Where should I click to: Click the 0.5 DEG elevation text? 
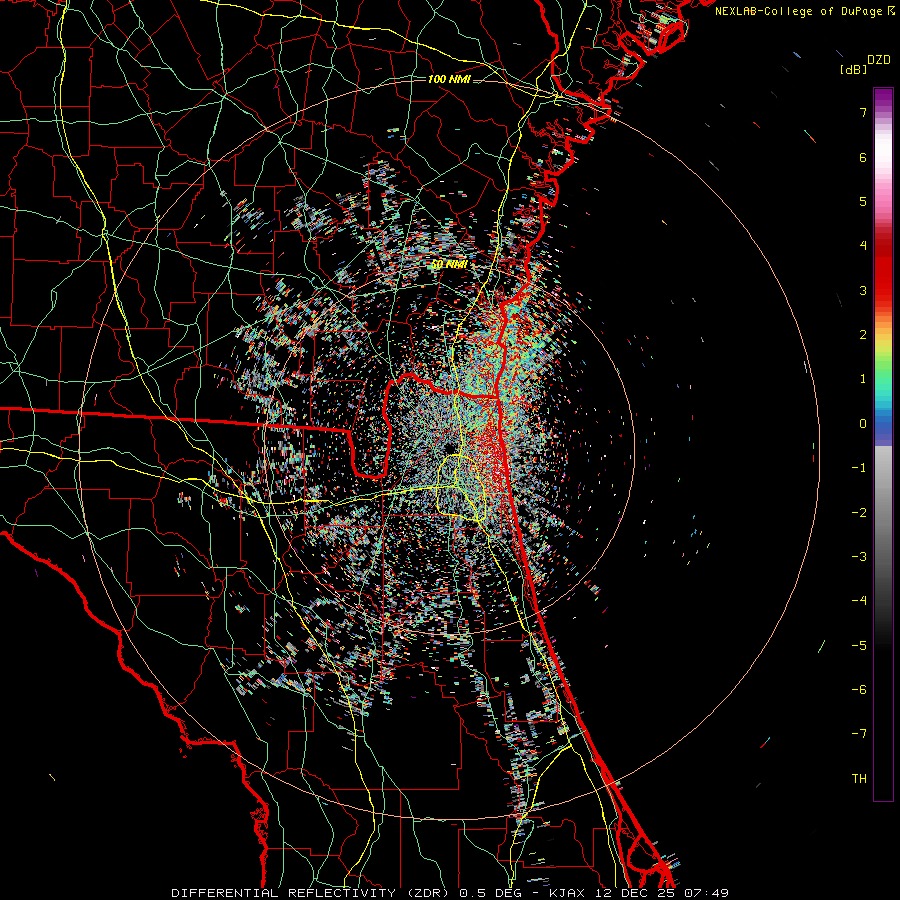pos(491,893)
